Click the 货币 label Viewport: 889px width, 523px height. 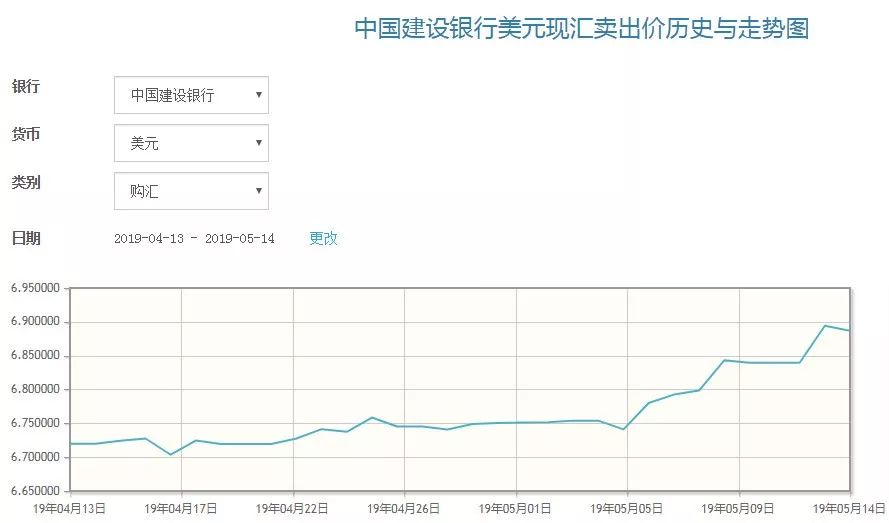point(26,134)
